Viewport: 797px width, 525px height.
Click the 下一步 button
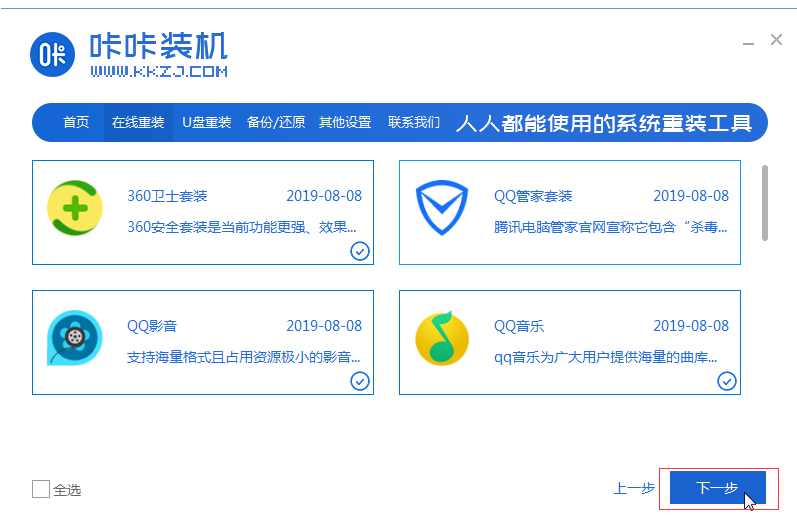click(x=718, y=487)
